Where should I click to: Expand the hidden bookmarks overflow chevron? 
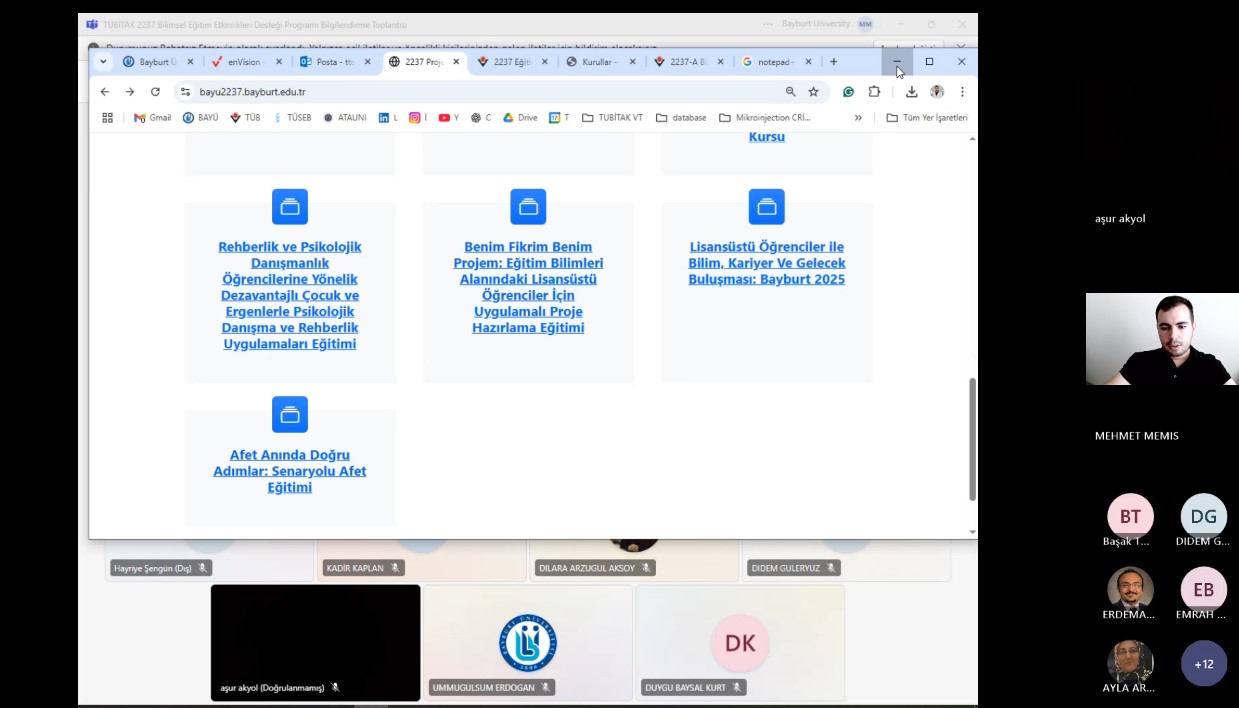point(858,118)
